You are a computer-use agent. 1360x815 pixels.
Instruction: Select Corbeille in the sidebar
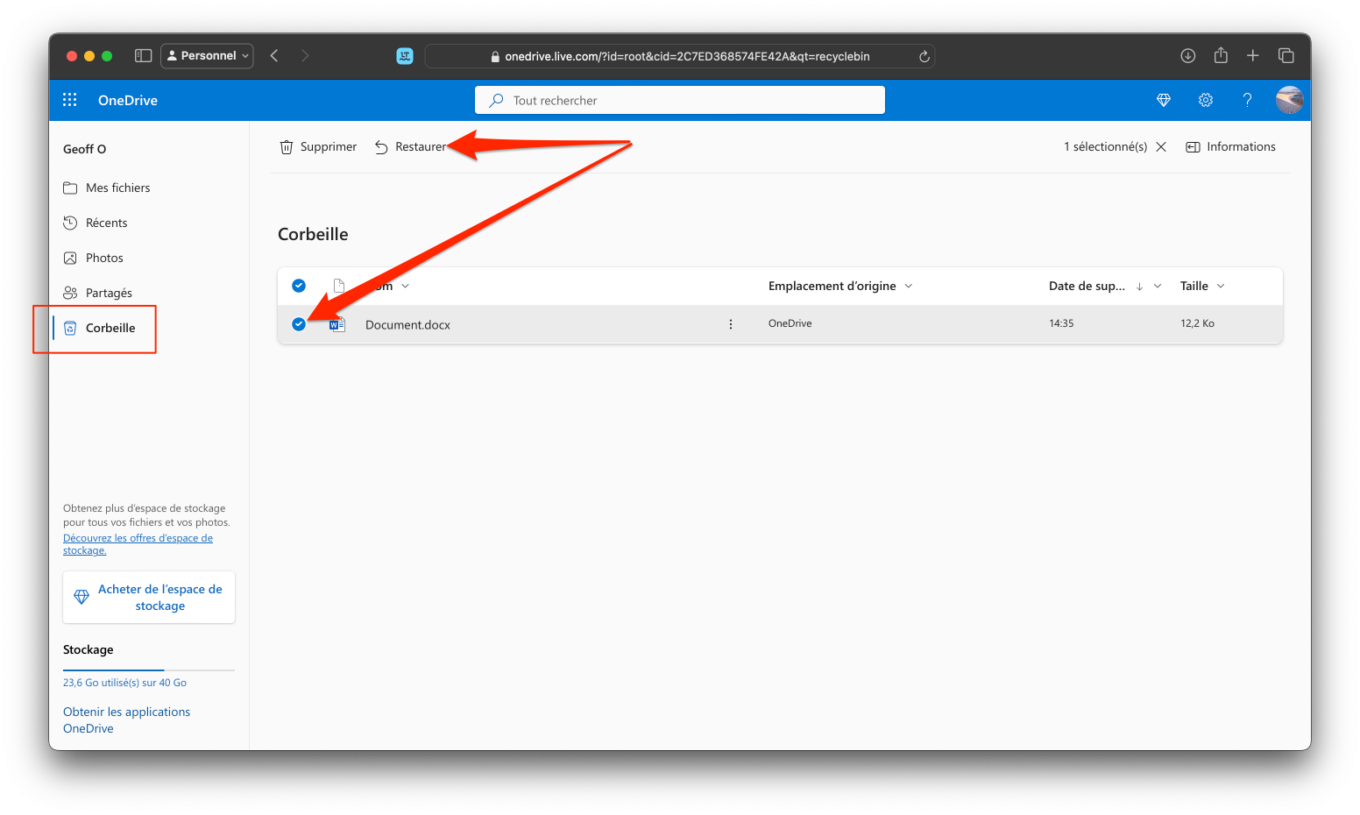99,328
